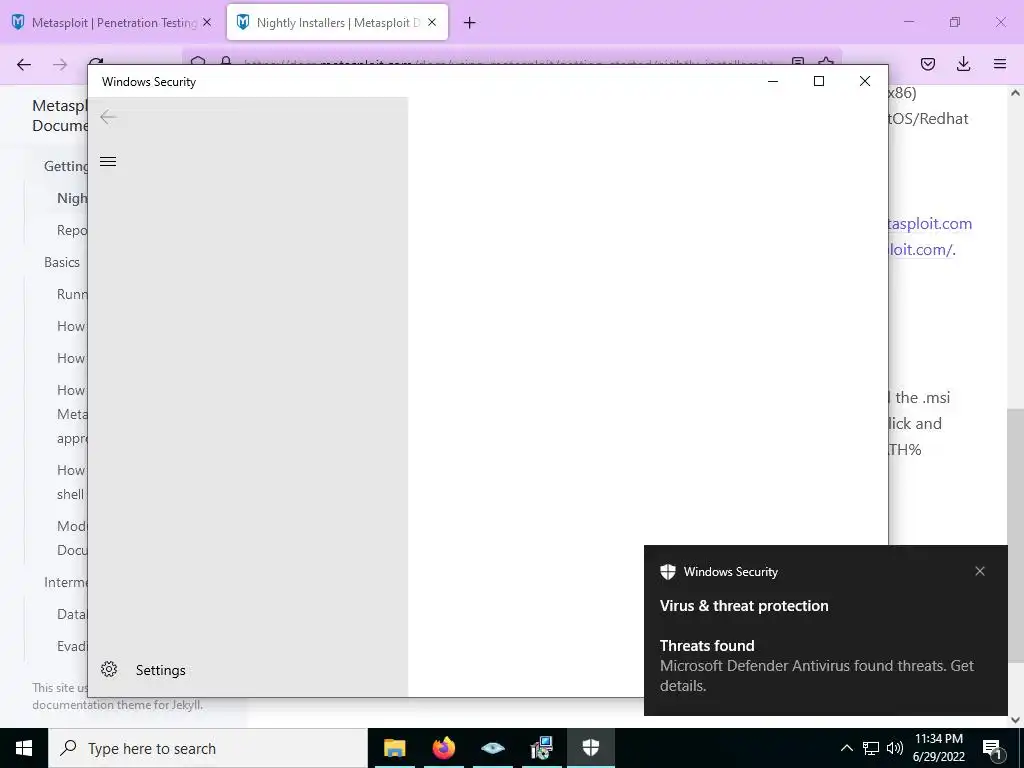Image resolution: width=1024 pixels, height=768 pixels.
Task: Click the back arrow in Windows Security
Action: click(108, 118)
